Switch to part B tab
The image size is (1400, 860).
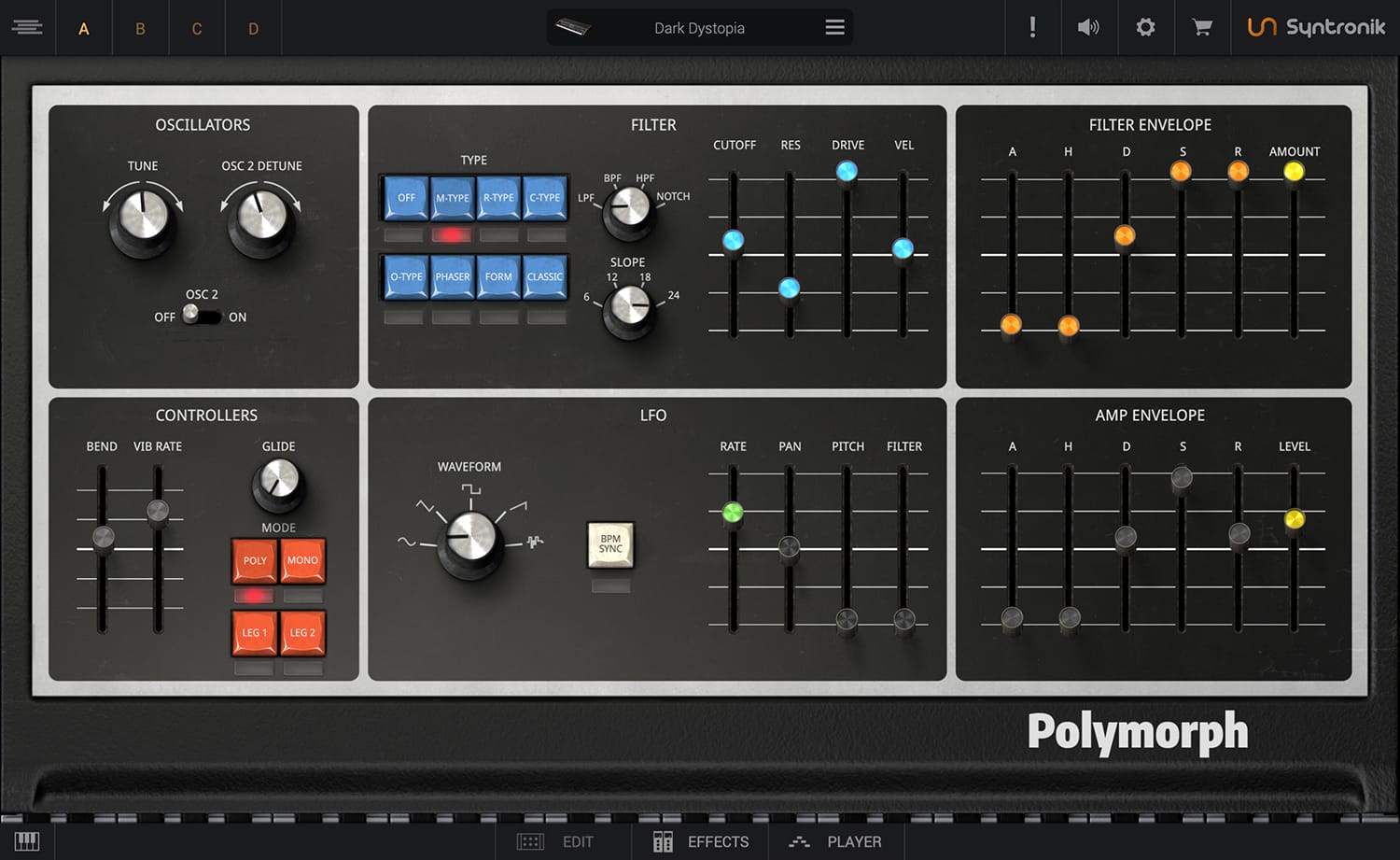pos(140,29)
